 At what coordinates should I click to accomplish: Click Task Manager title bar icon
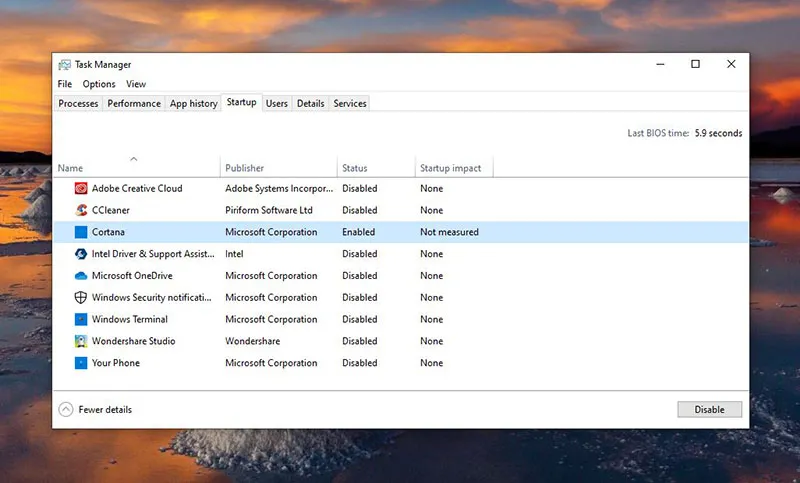65,65
